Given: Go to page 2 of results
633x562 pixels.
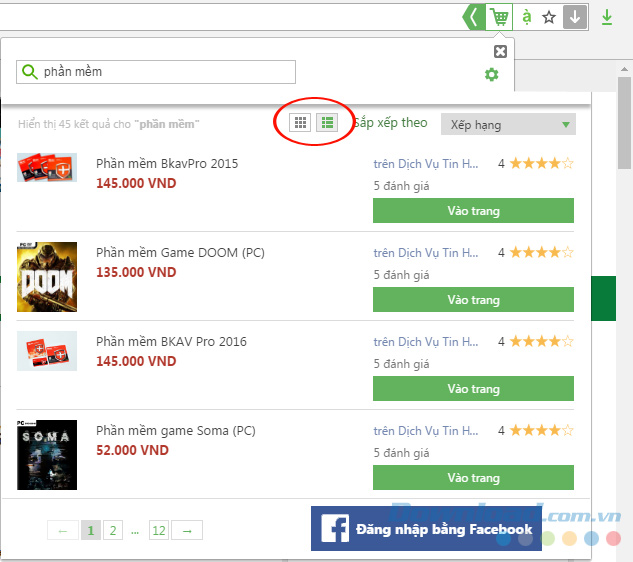Looking at the screenshot, I should [113, 530].
